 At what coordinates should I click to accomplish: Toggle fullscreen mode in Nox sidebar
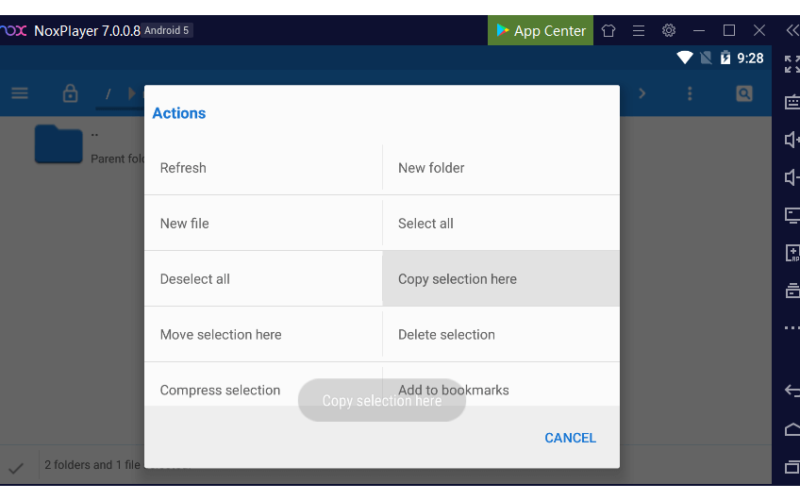click(x=792, y=64)
